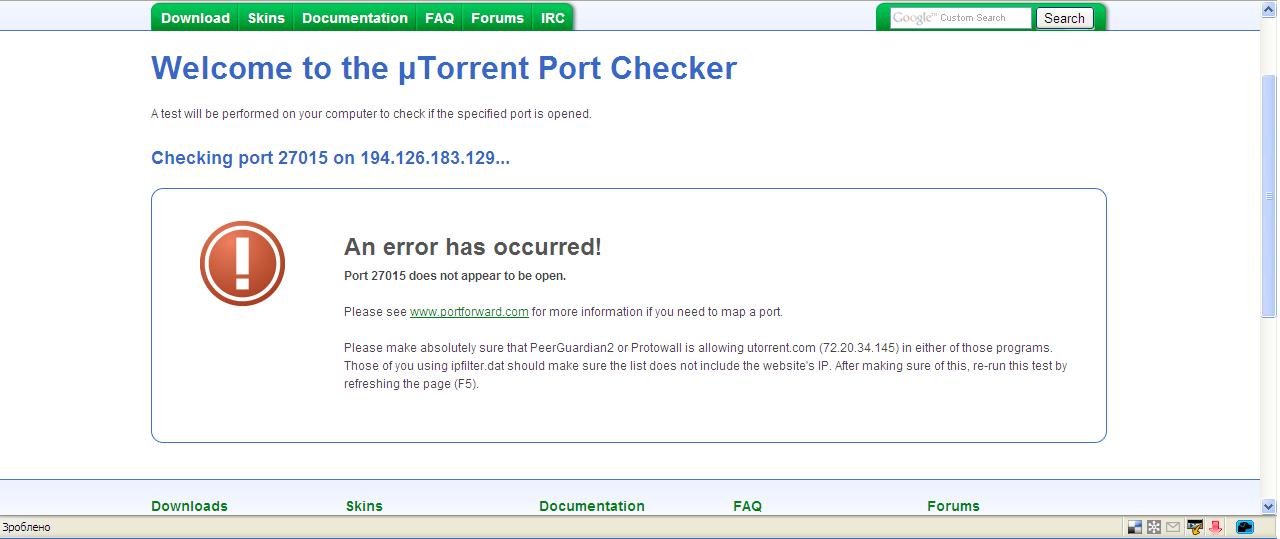The width and height of the screenshot is (1280, 539).
Task: Open the Documentation navigation tab
Action: pyautogui.click(x=355, y=18)
